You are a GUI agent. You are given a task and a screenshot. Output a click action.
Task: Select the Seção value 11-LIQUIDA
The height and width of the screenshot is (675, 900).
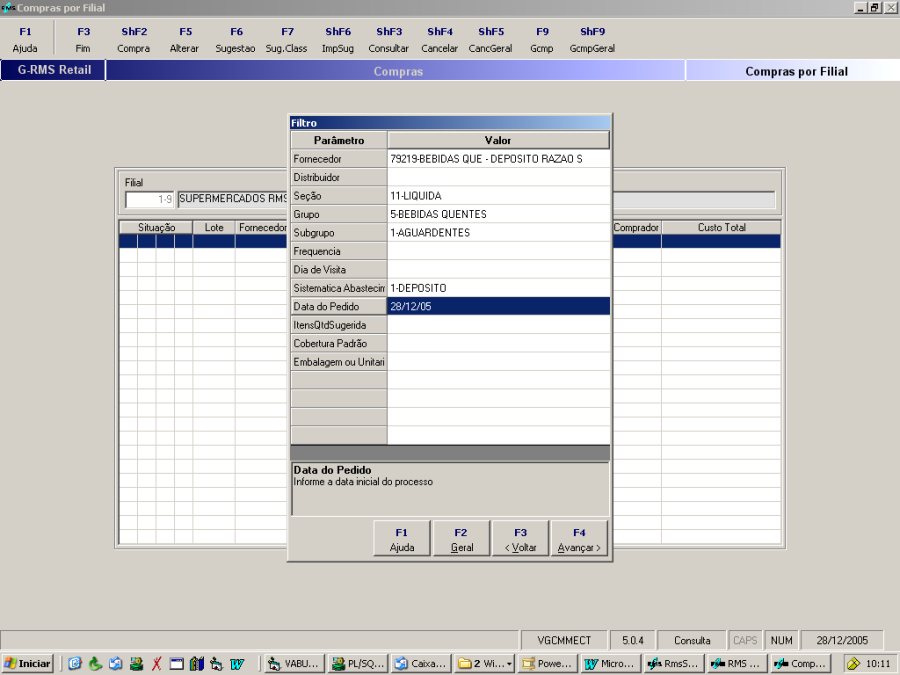coord(498,196)
